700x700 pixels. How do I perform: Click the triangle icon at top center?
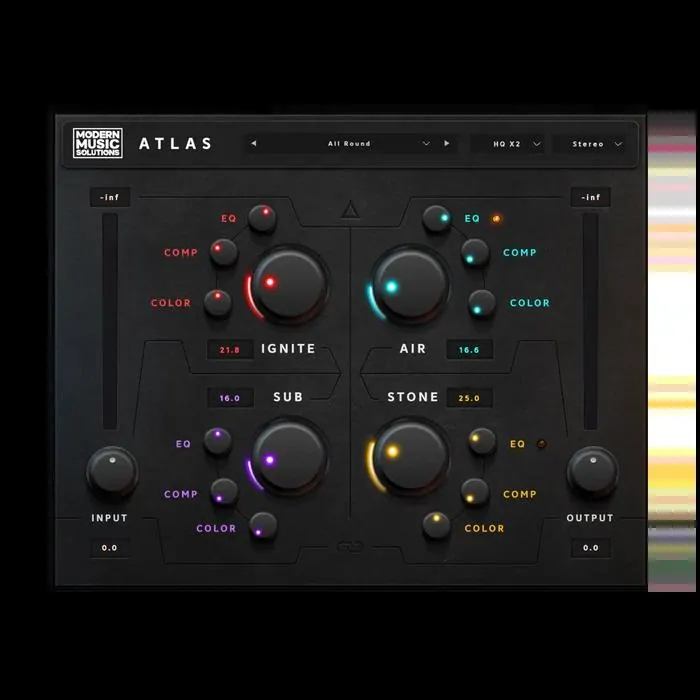click(349, 210)
